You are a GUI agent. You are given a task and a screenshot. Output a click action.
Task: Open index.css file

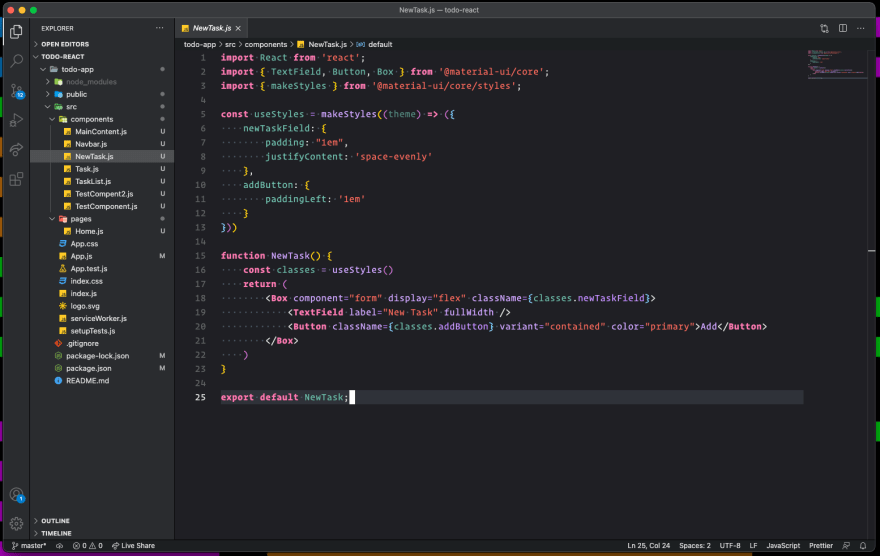tap(102, 281)
